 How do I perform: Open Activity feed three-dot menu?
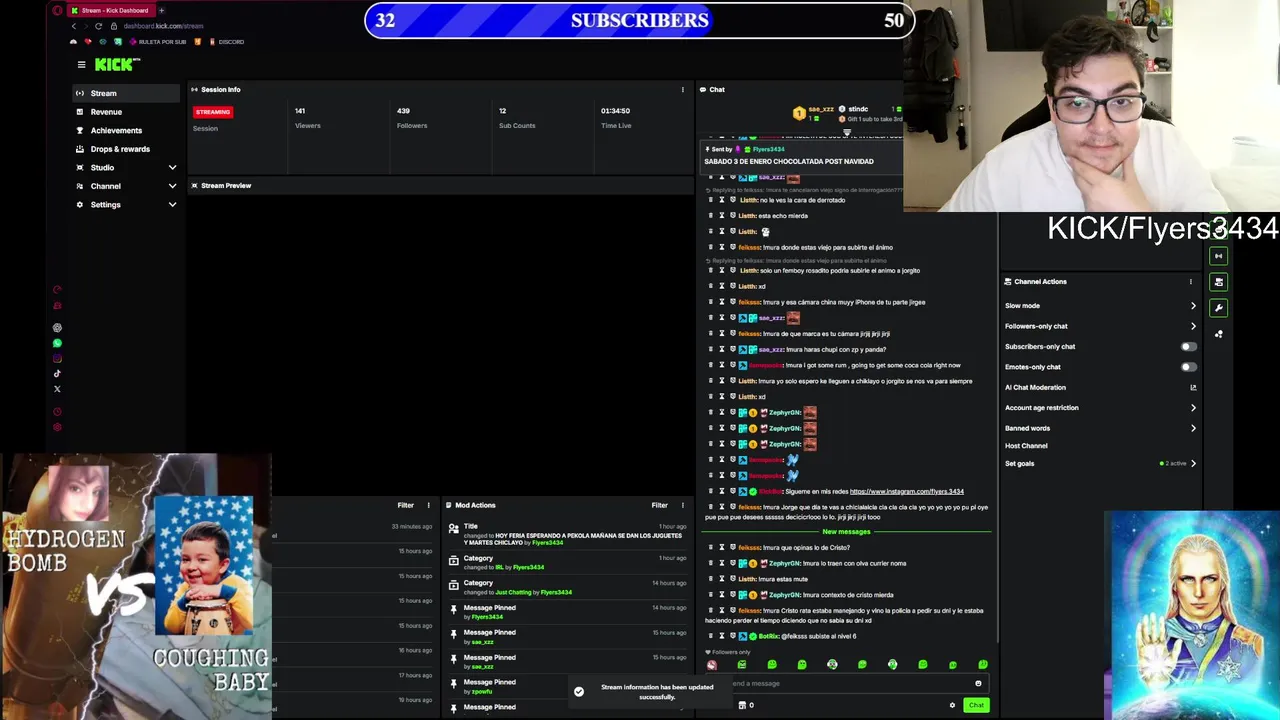429,505
